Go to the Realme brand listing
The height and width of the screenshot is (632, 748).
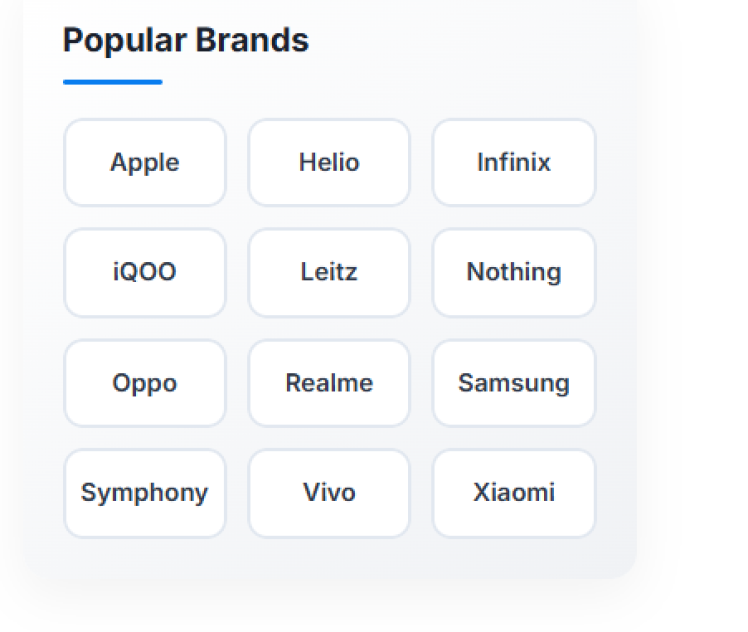[329, 383]
